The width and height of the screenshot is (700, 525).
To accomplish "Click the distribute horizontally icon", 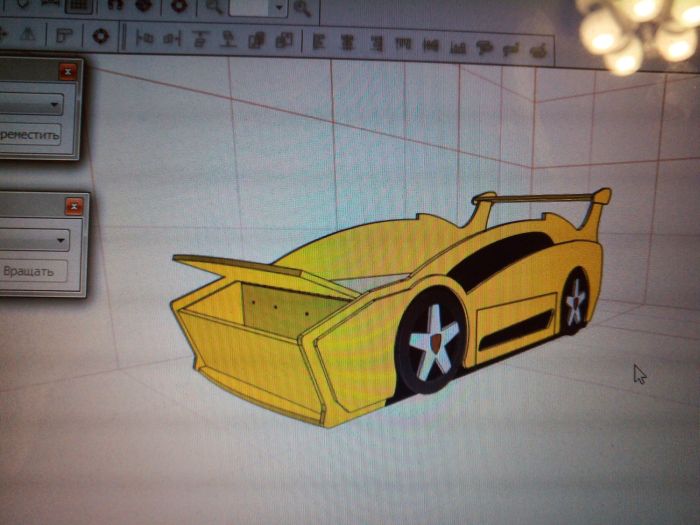I will pos(431,46).
